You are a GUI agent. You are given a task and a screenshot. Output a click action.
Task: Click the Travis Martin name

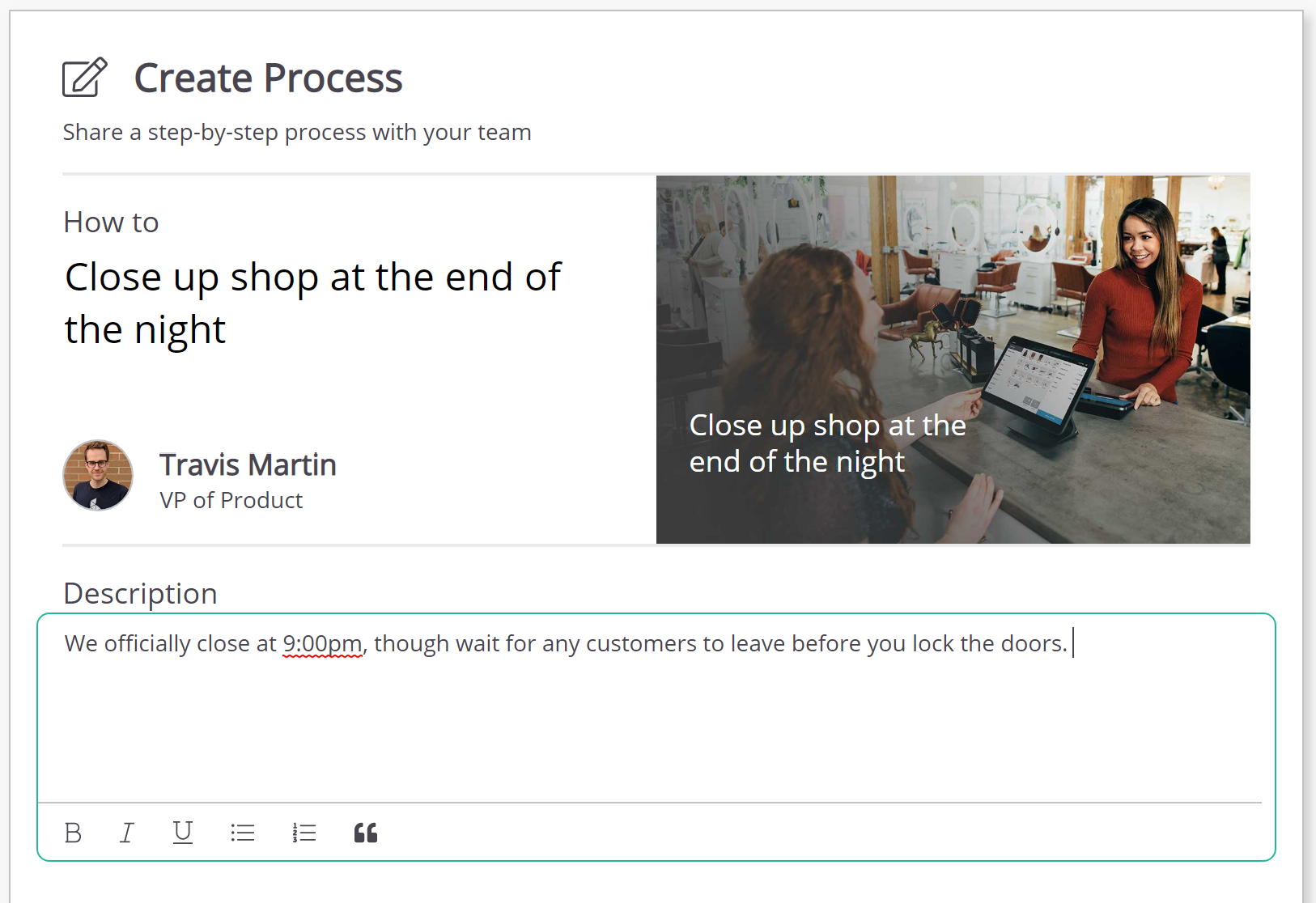coord(248,465)
